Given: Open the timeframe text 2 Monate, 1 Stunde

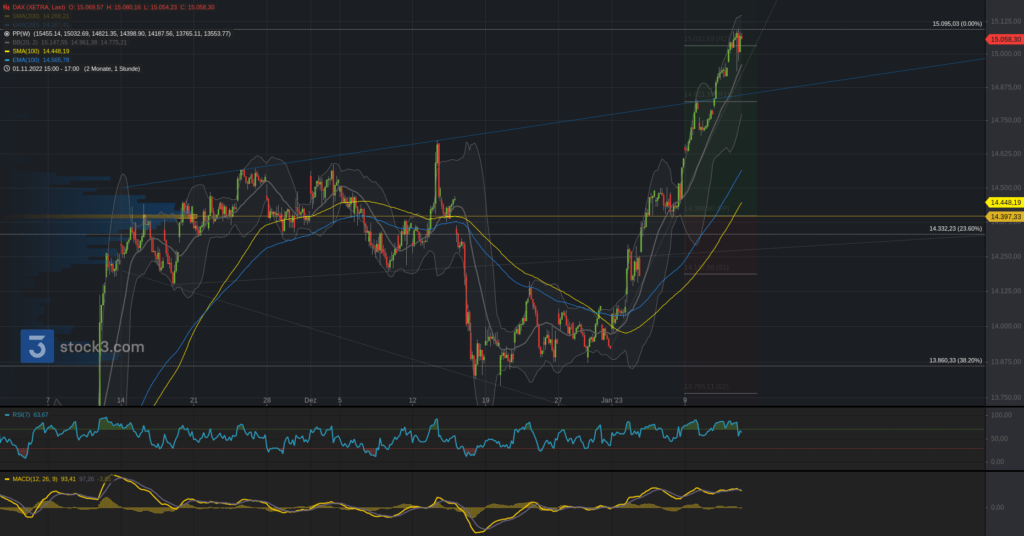Looking at the screenshot, I should click(111, 69).
